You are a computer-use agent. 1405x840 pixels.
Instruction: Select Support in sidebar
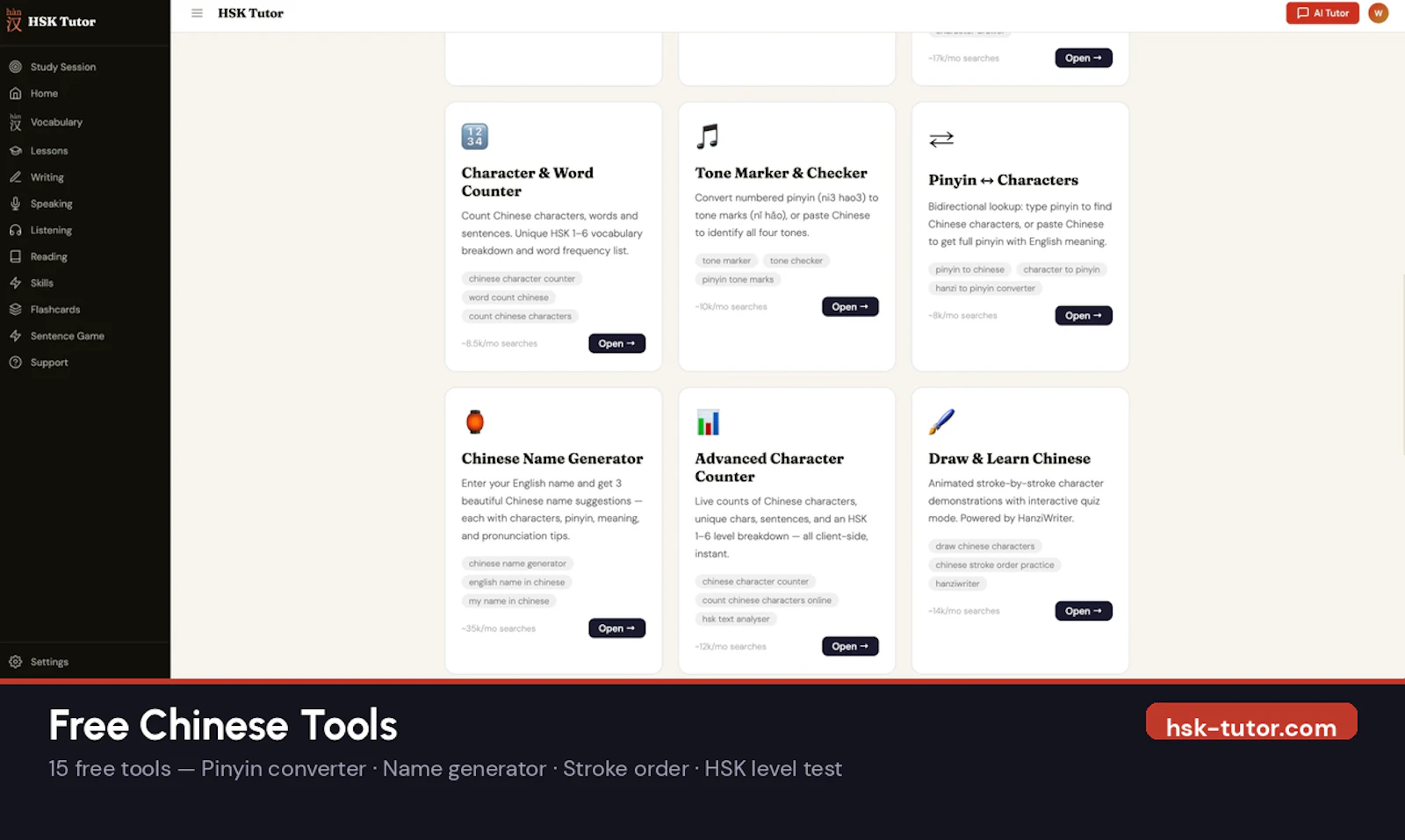click(49, 363)
